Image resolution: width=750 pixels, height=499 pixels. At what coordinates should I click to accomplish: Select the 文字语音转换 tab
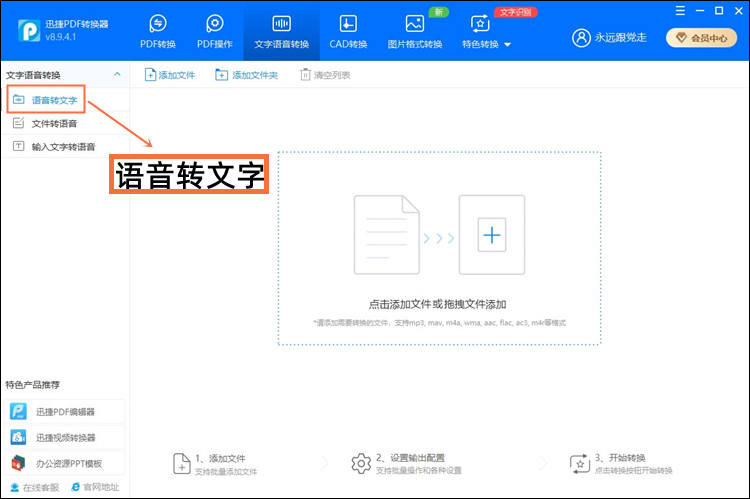click(282, 32)
